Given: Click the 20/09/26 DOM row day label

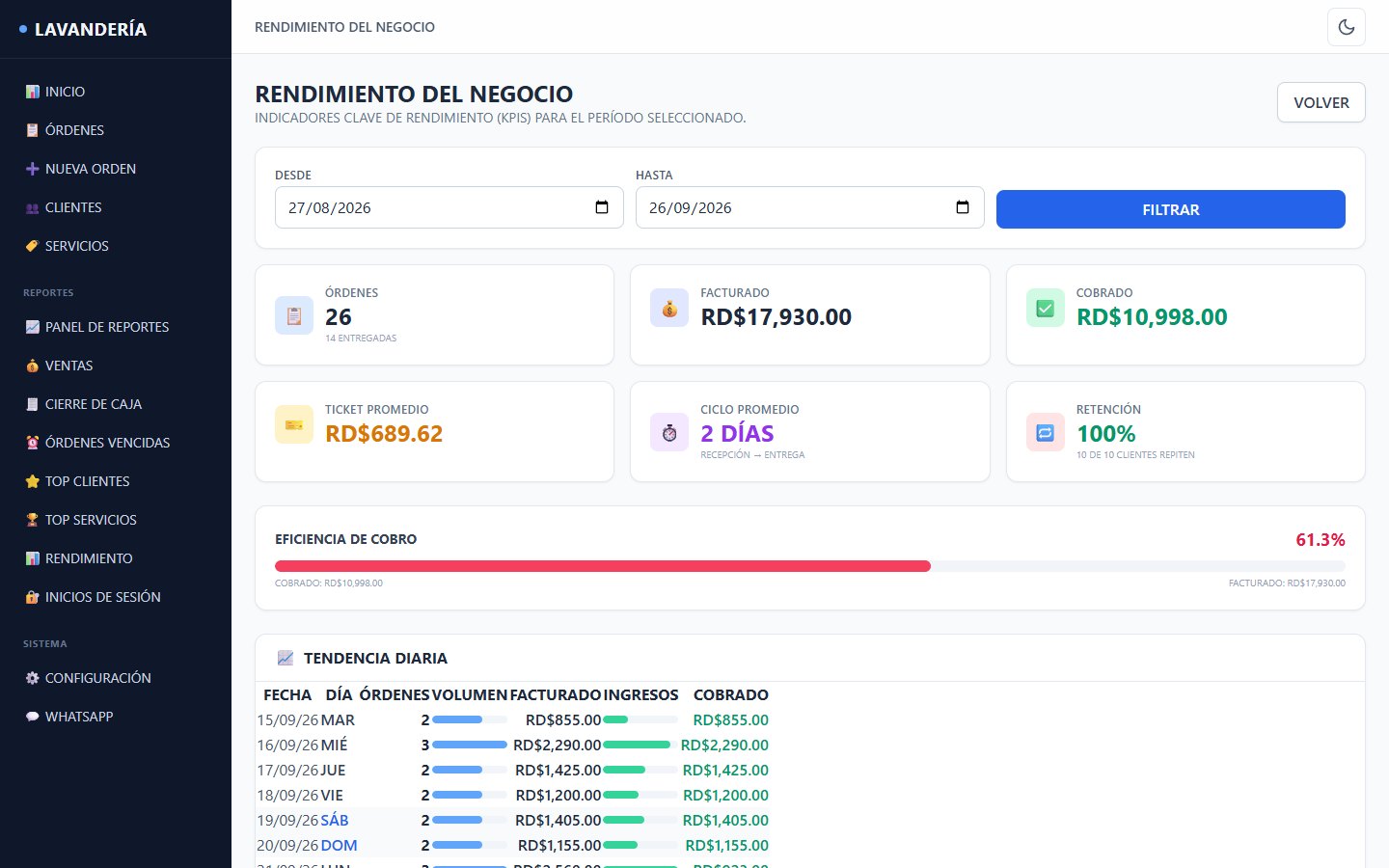Looking at the screenshot, I should 339,845.
